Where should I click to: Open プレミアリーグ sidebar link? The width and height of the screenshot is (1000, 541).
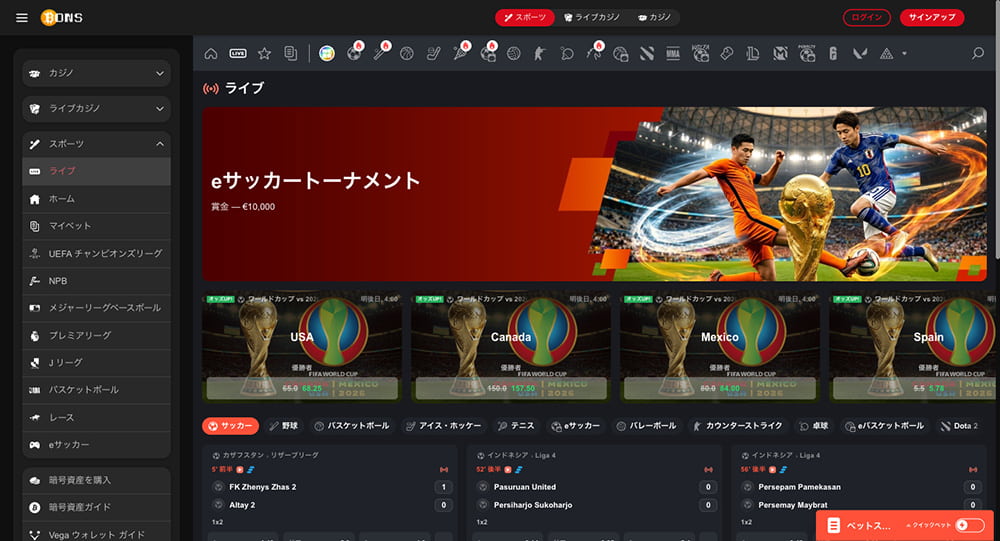click(x=96, y=335)
